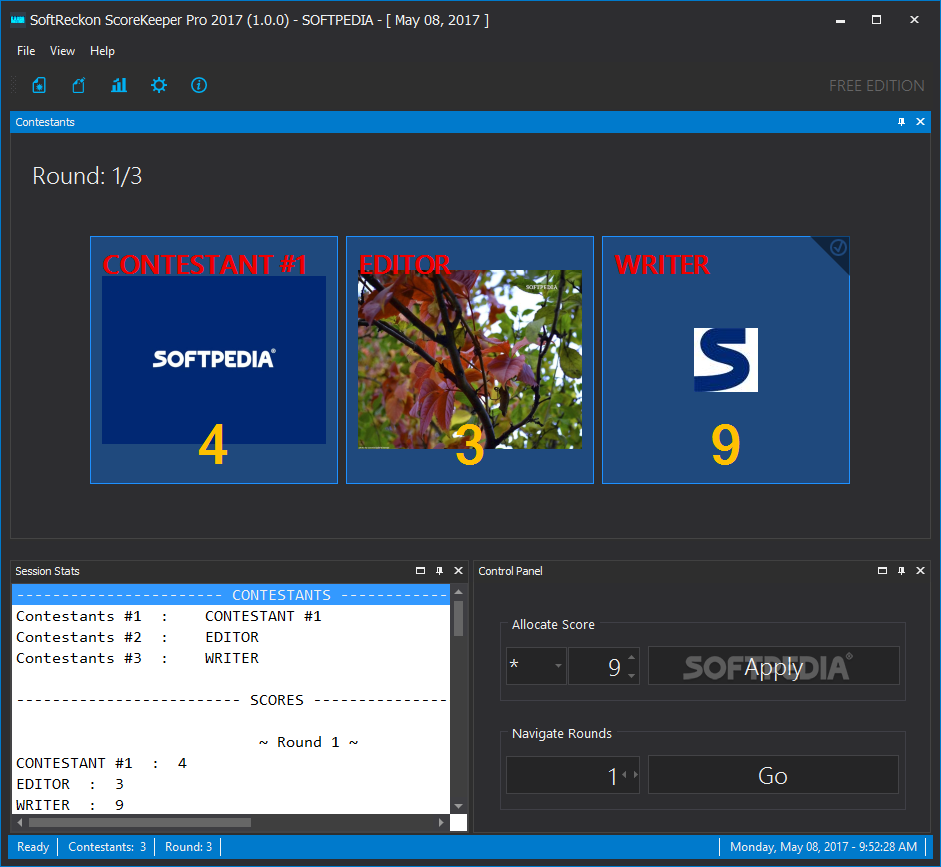Open the View menu
Image resolution: width=941 pixels, height=867 pixels.
click(x=62, y=51)
